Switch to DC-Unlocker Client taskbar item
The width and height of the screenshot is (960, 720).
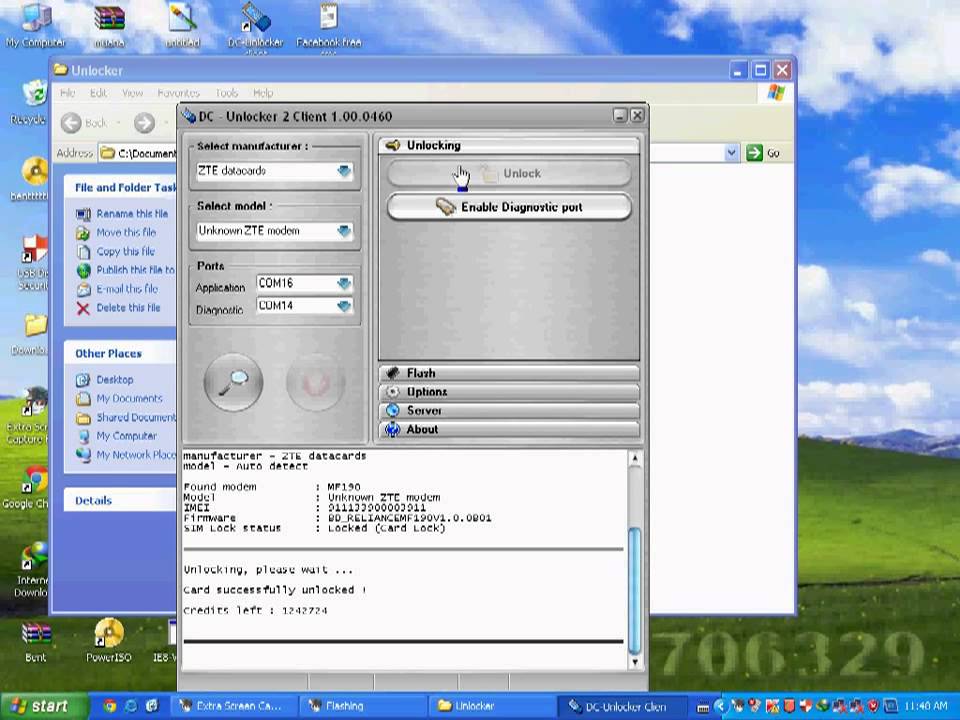pyautogui.click(x=620, y=707)
